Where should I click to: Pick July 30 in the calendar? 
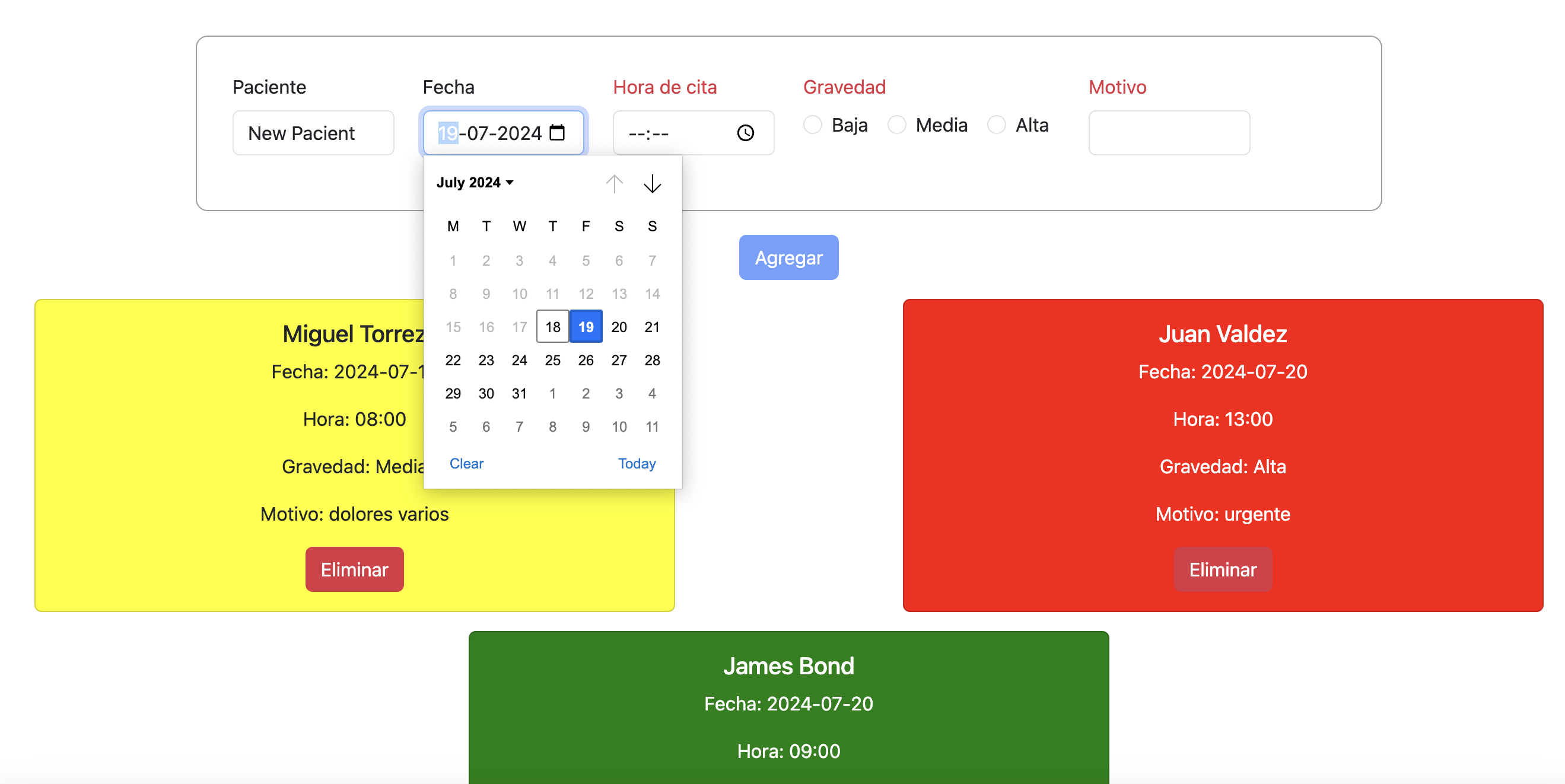(x=486, y=394)
